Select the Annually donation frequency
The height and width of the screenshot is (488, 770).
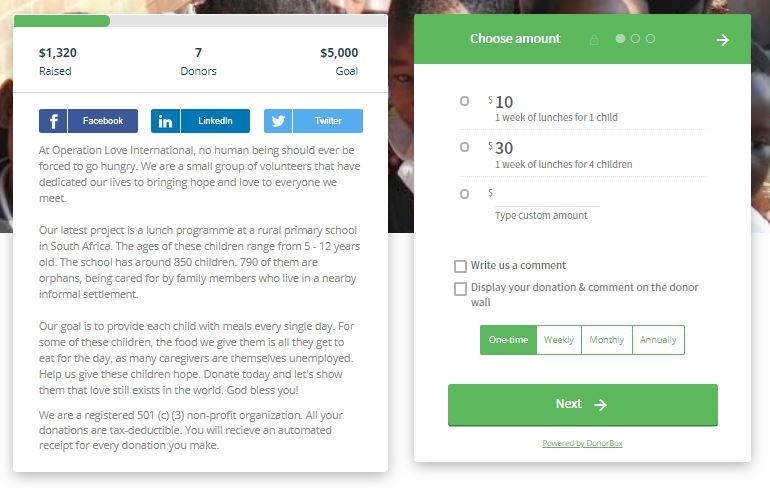point(658,340)
